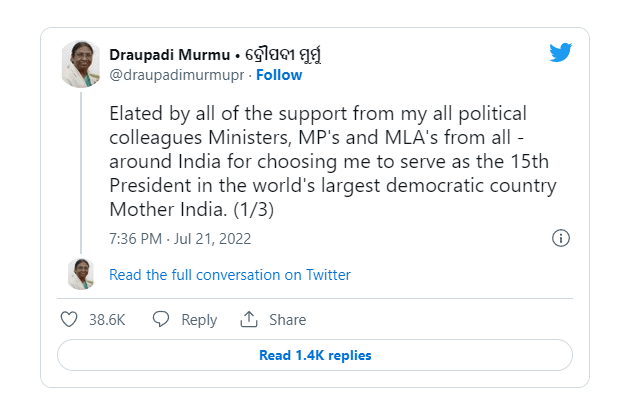Click the share arrow icon
Screen dimensions: 641x410
249,320
